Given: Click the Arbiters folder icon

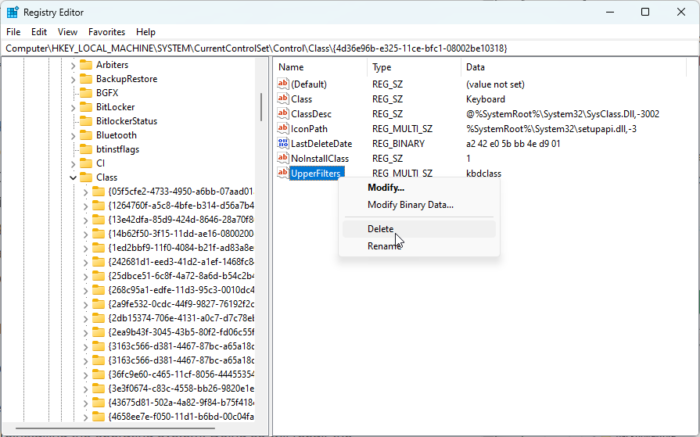Looking at the screenshot, I should click(x=86, y=65).
